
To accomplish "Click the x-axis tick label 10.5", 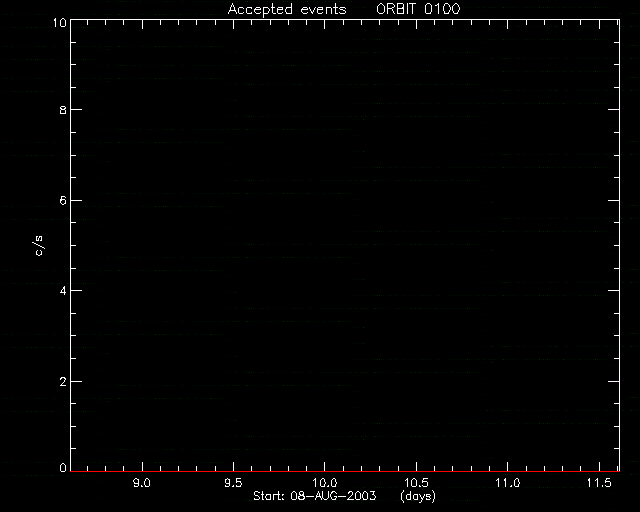I will (x=416, y=483).
